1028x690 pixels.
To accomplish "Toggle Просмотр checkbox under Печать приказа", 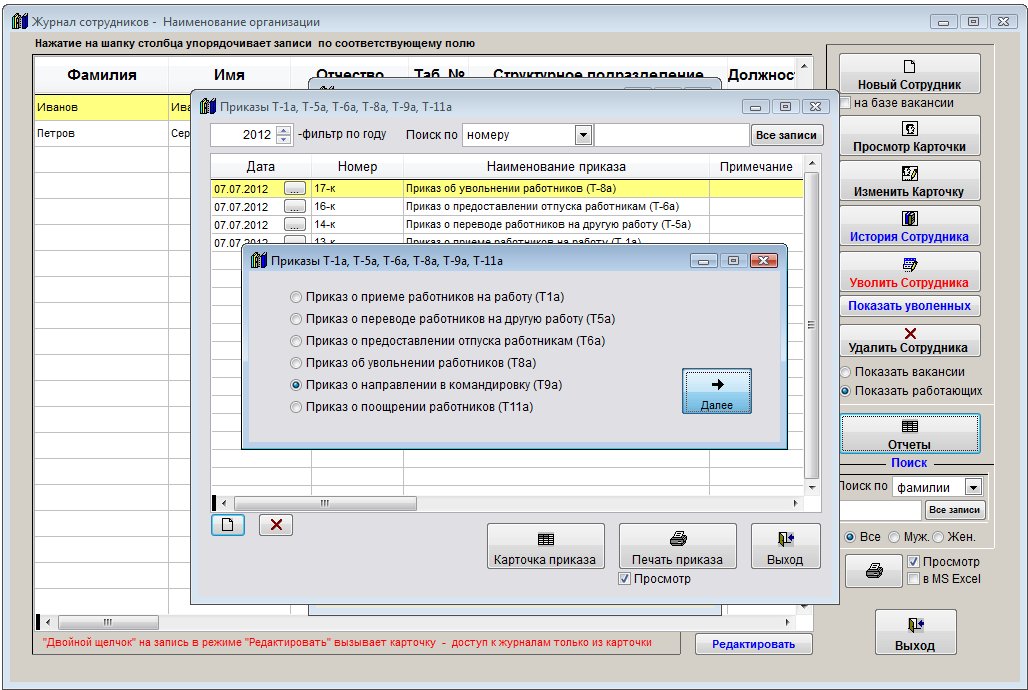I will pyautogui.click(x=624, y=579).
